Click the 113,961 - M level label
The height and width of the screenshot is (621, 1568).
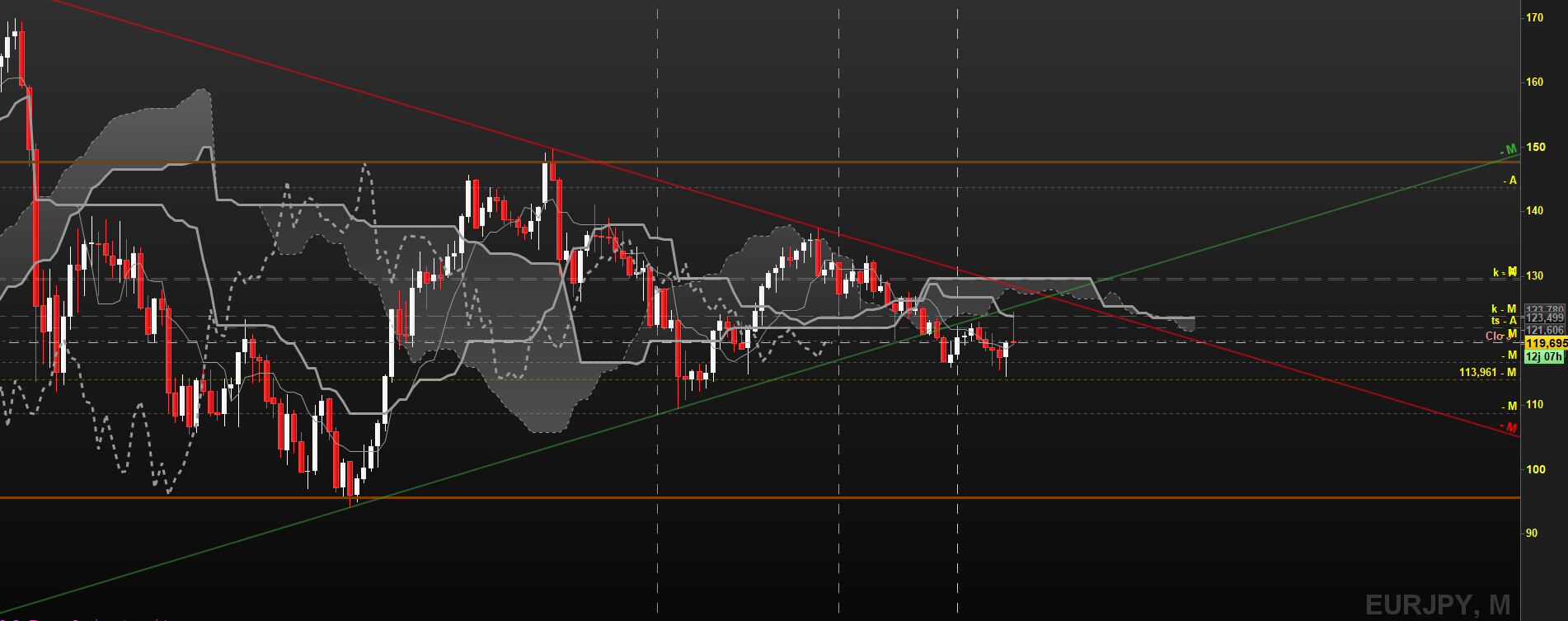[1487, 373]
